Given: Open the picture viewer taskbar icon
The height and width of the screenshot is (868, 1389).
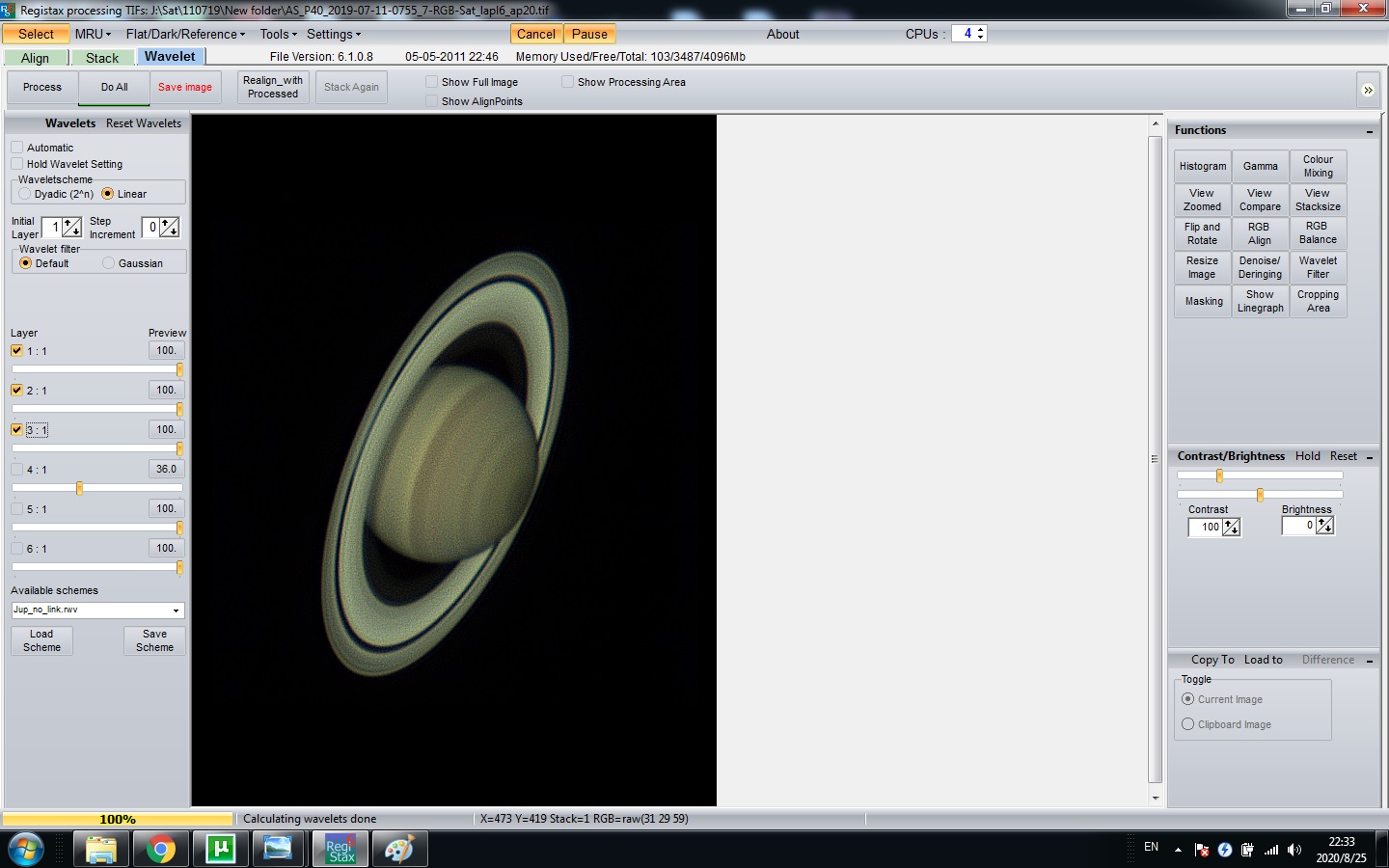Looking at the screenshot, I should click(x=278, y=850).
